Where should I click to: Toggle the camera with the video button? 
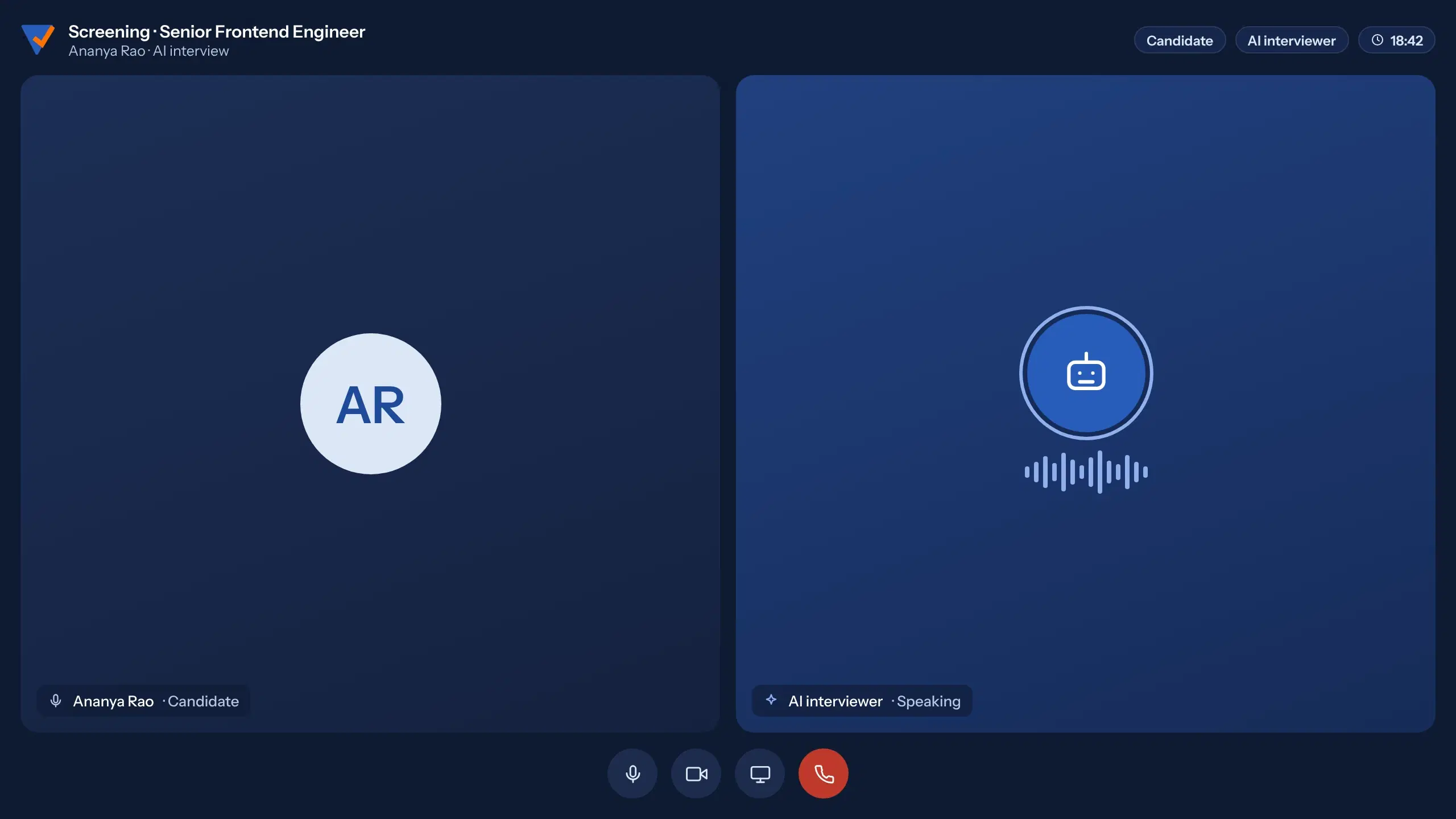pyautogui.click(x=696, y=773)
